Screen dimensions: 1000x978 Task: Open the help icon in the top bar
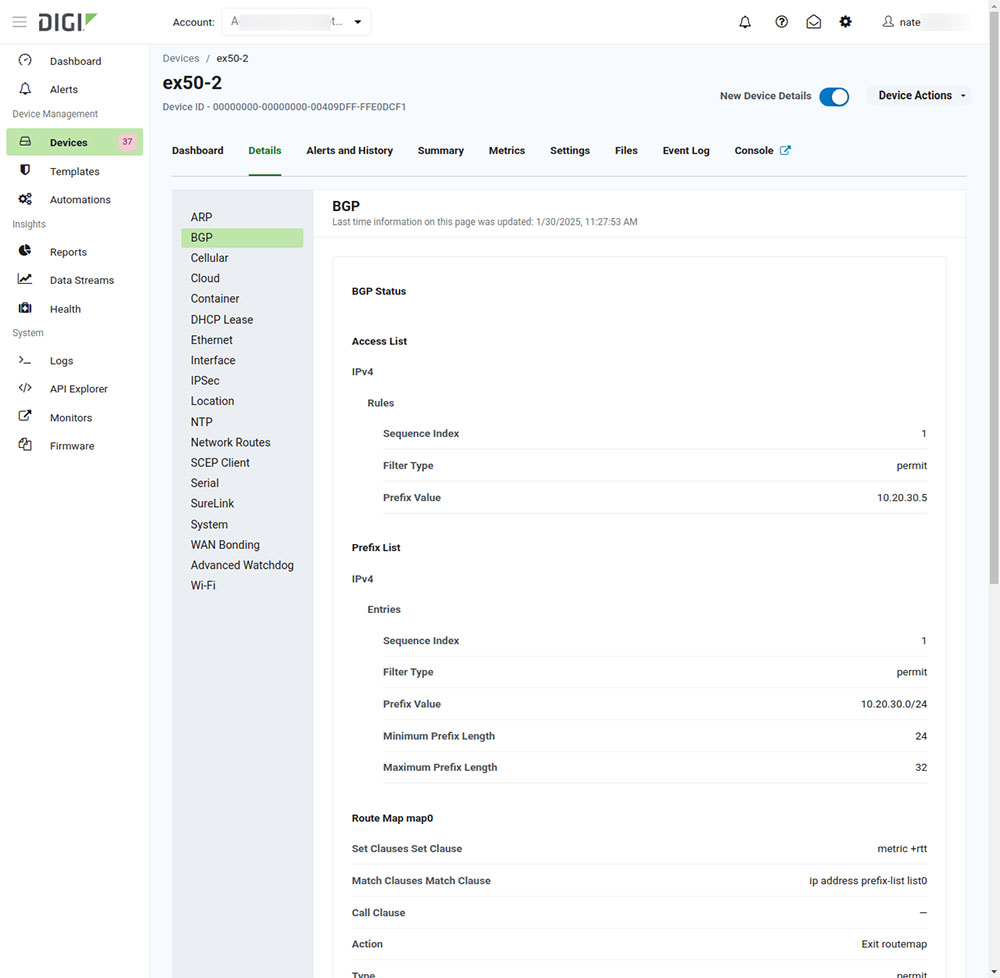781,21
